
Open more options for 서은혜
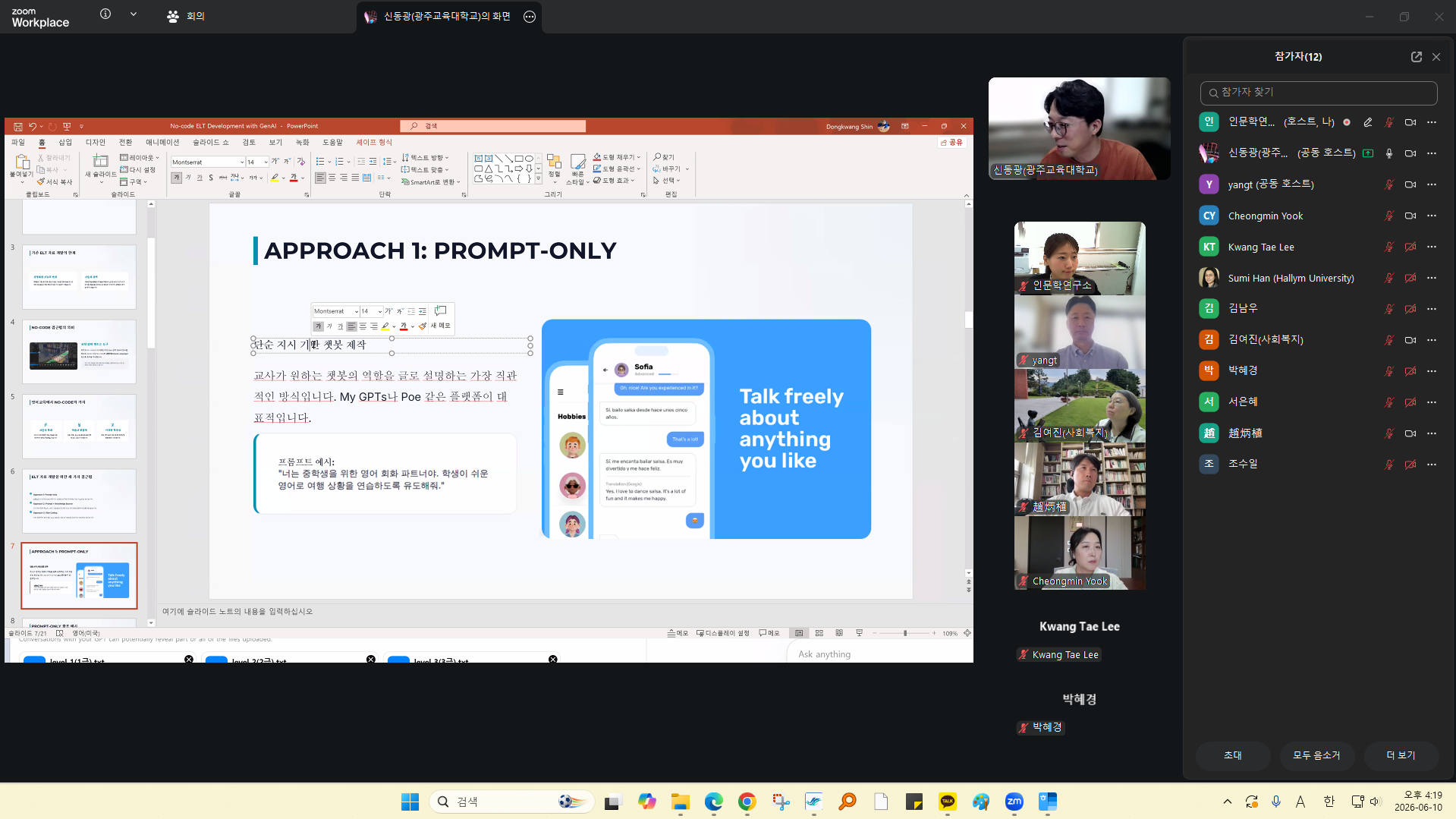(x=1432, y=402)
